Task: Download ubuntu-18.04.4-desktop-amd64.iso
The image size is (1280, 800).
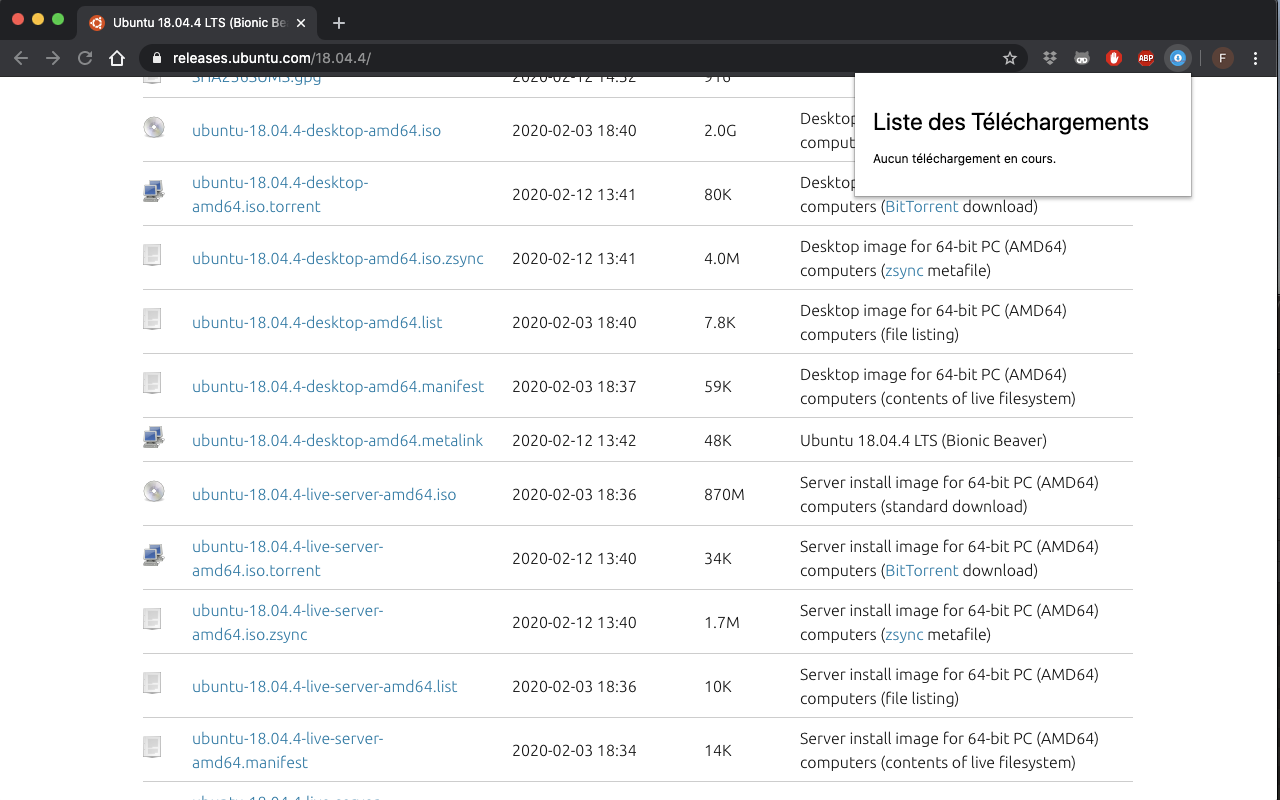Action: [x=316, y=131]
